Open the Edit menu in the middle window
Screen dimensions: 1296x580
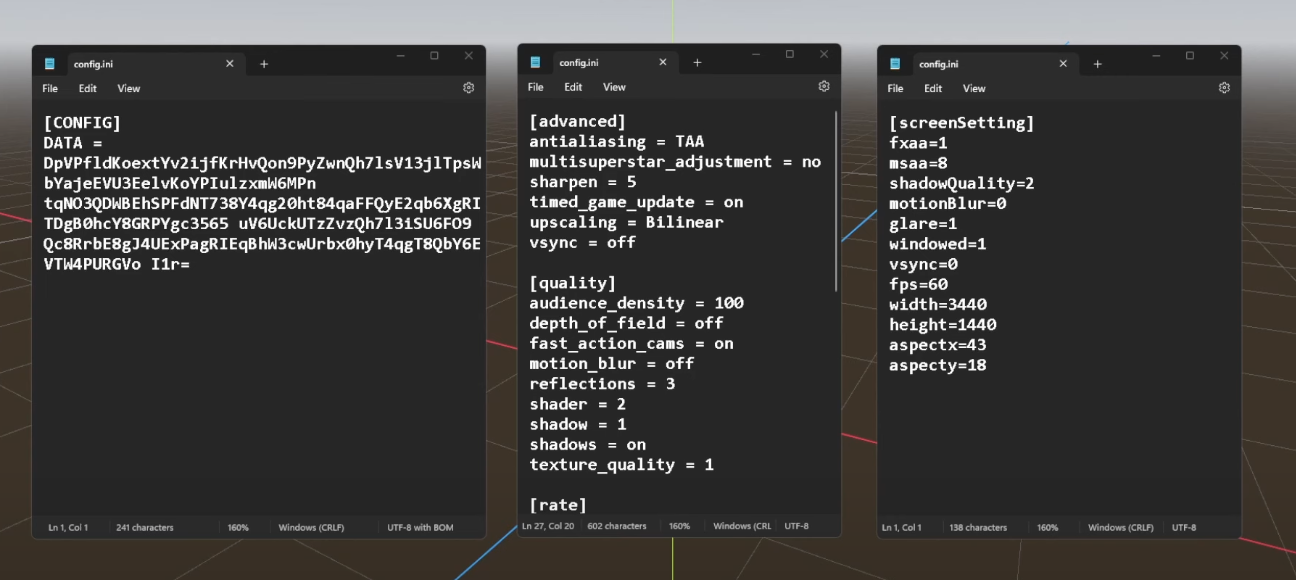pyautogui.click(x=573, y=86)
